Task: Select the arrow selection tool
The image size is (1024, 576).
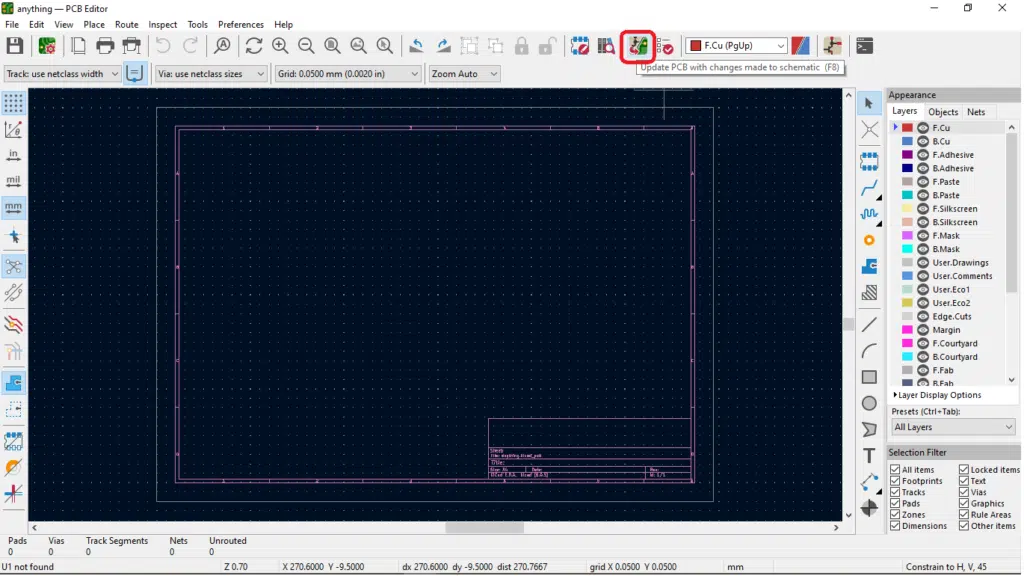Action: (x=869, y=103)
